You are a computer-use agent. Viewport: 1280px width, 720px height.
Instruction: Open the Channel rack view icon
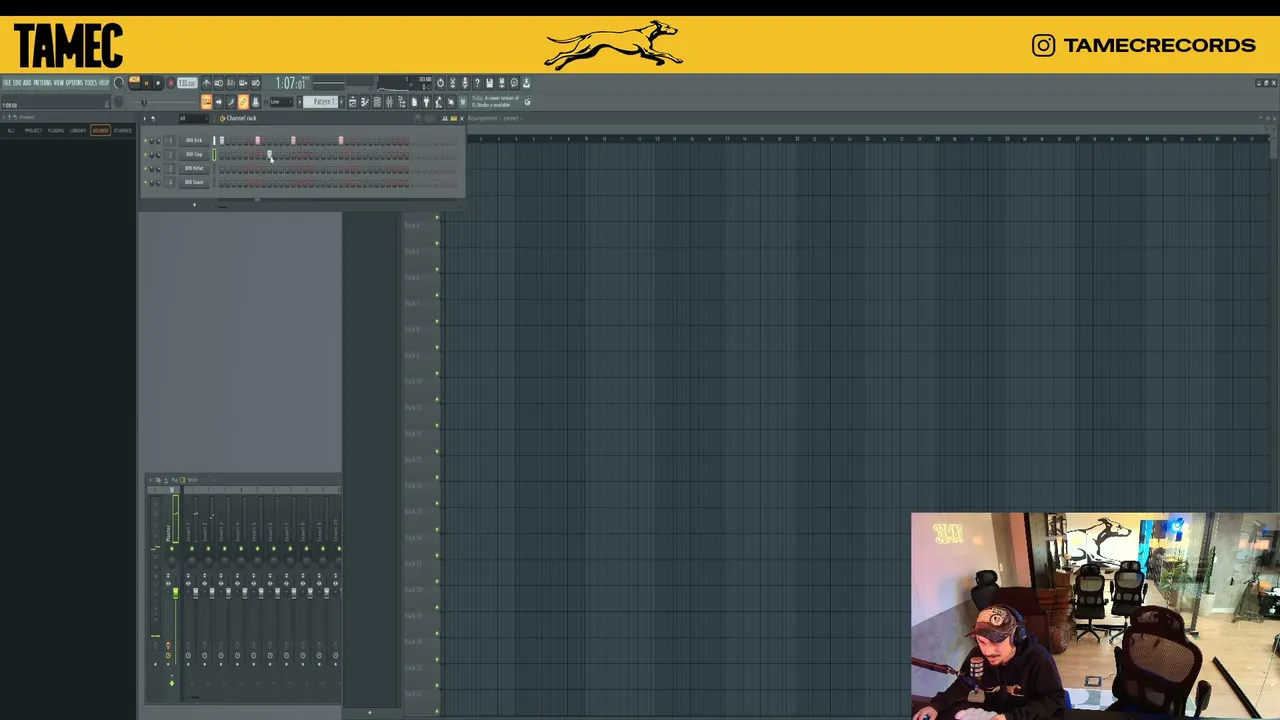377,102
